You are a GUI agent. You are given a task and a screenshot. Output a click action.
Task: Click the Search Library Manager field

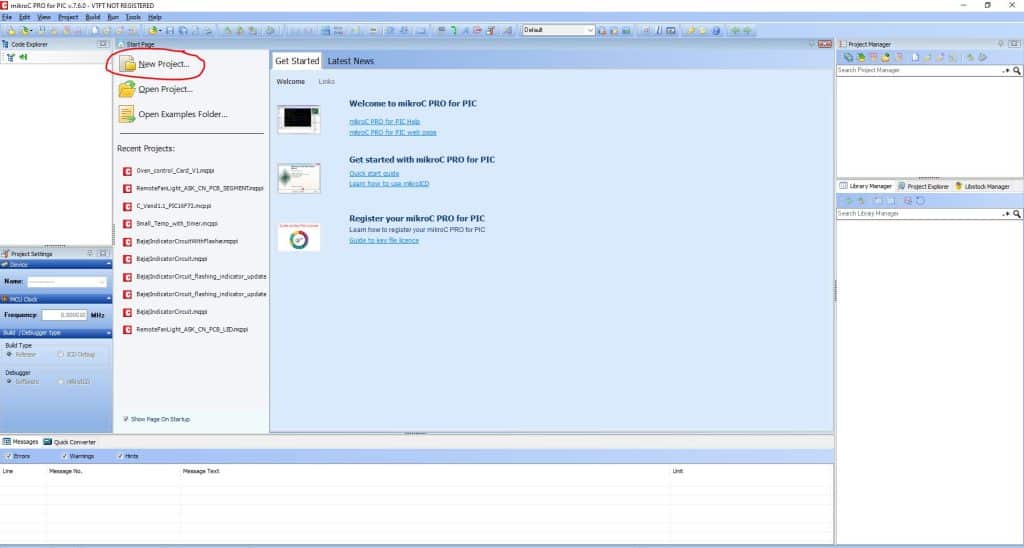[x=919, y=214]
